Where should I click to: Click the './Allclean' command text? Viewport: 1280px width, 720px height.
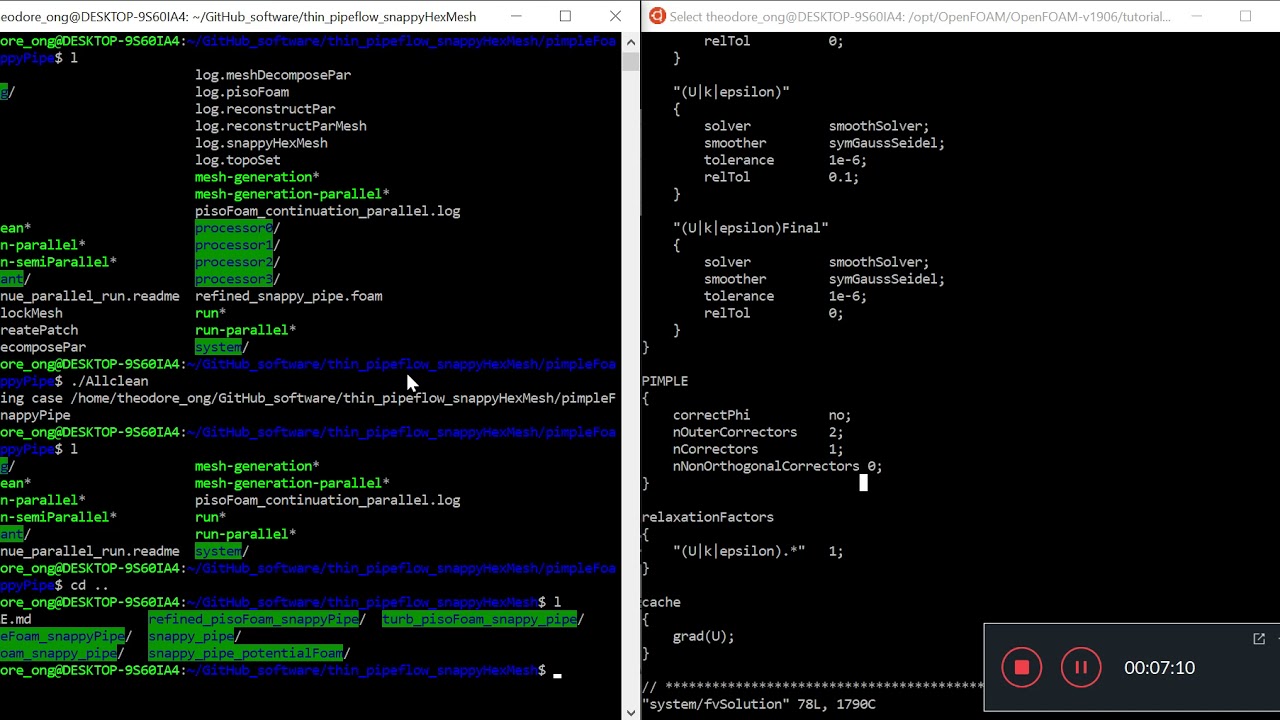(x=109, y=381)
